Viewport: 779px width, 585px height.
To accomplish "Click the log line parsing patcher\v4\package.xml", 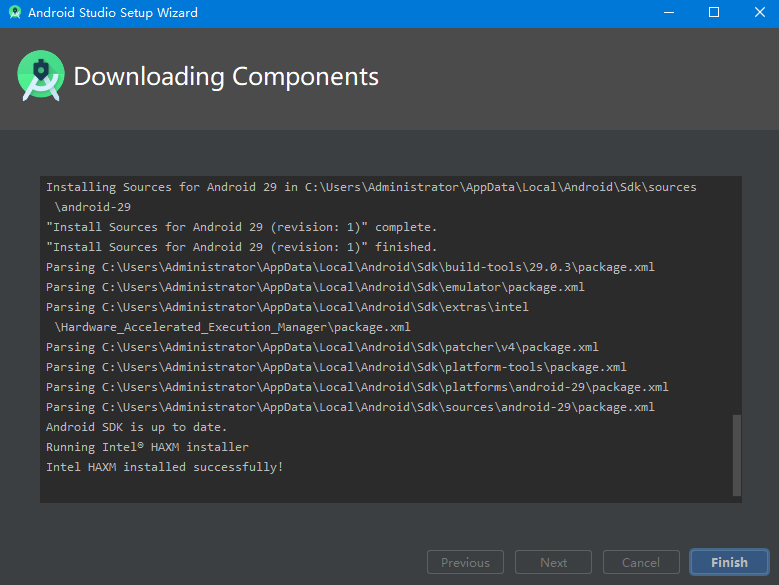I will [322, 347].
